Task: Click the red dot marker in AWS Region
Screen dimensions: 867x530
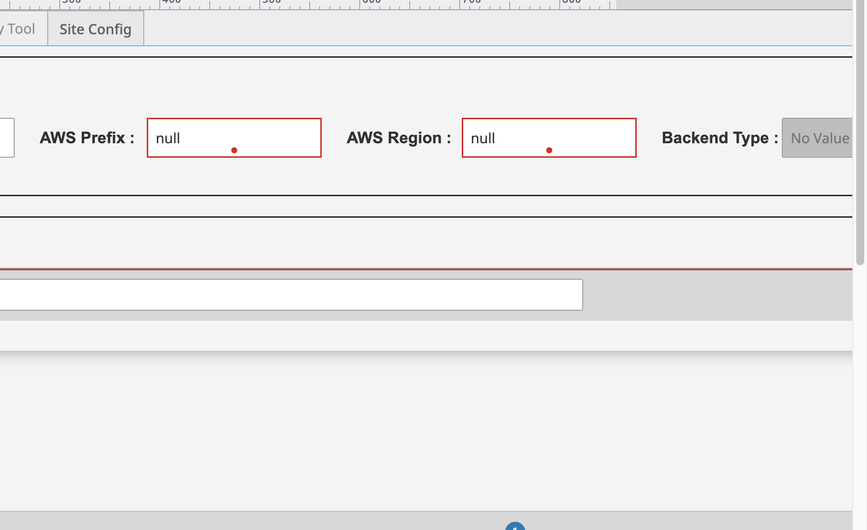Action: tap(549, 150)
